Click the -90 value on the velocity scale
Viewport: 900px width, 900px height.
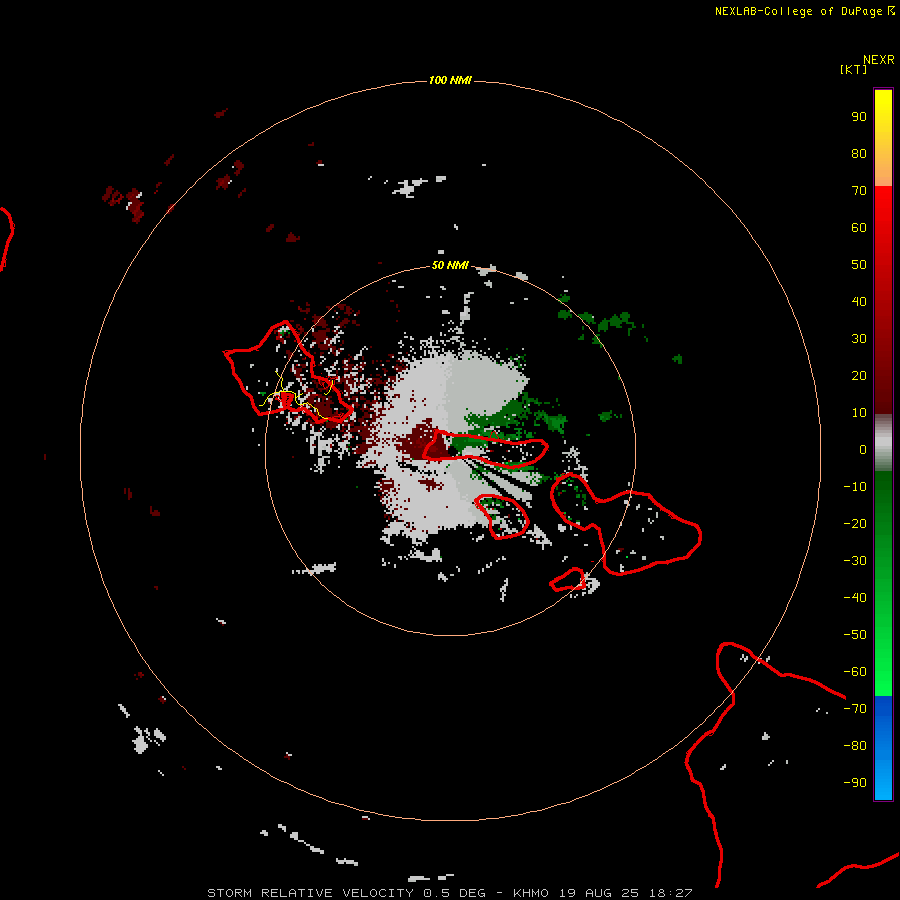[x=855, y=783]
